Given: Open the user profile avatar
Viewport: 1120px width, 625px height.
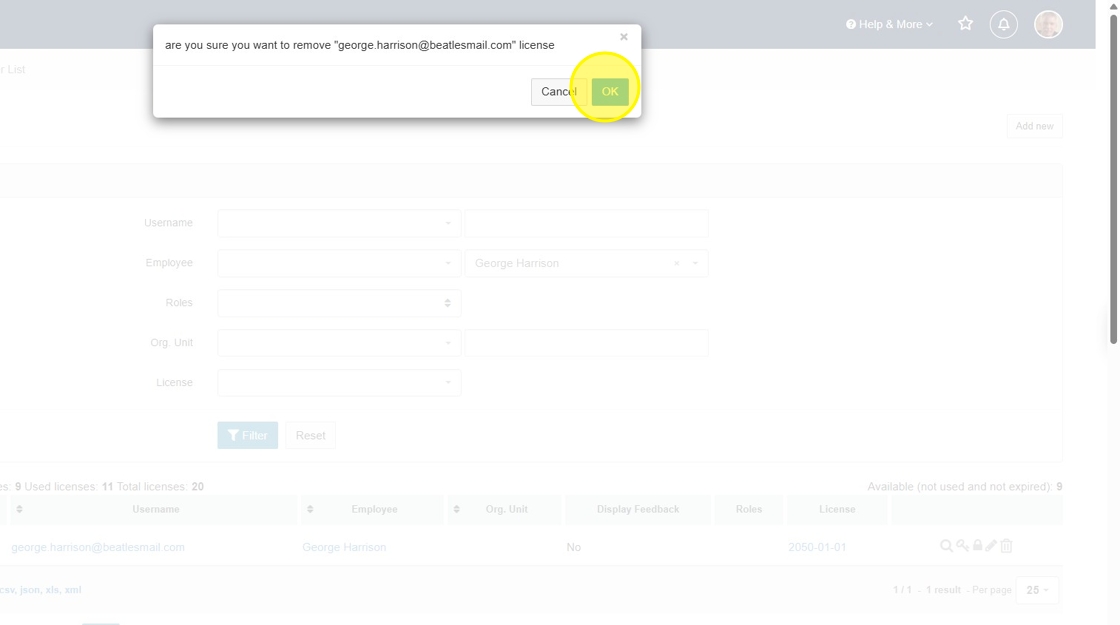Looking at the screenshot, I should [1047, 24].
